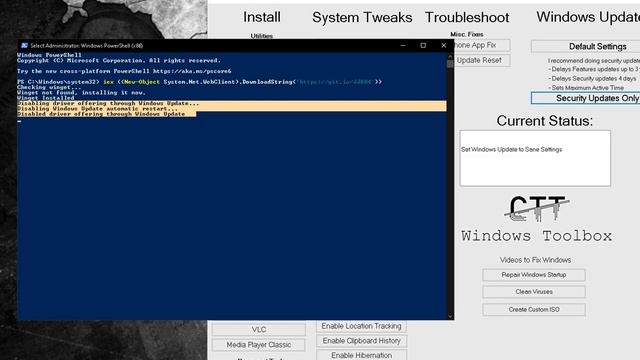Click the 'Videos to Fix Windows' label
The height and width of the screenshot is (360, 640).
535,260
